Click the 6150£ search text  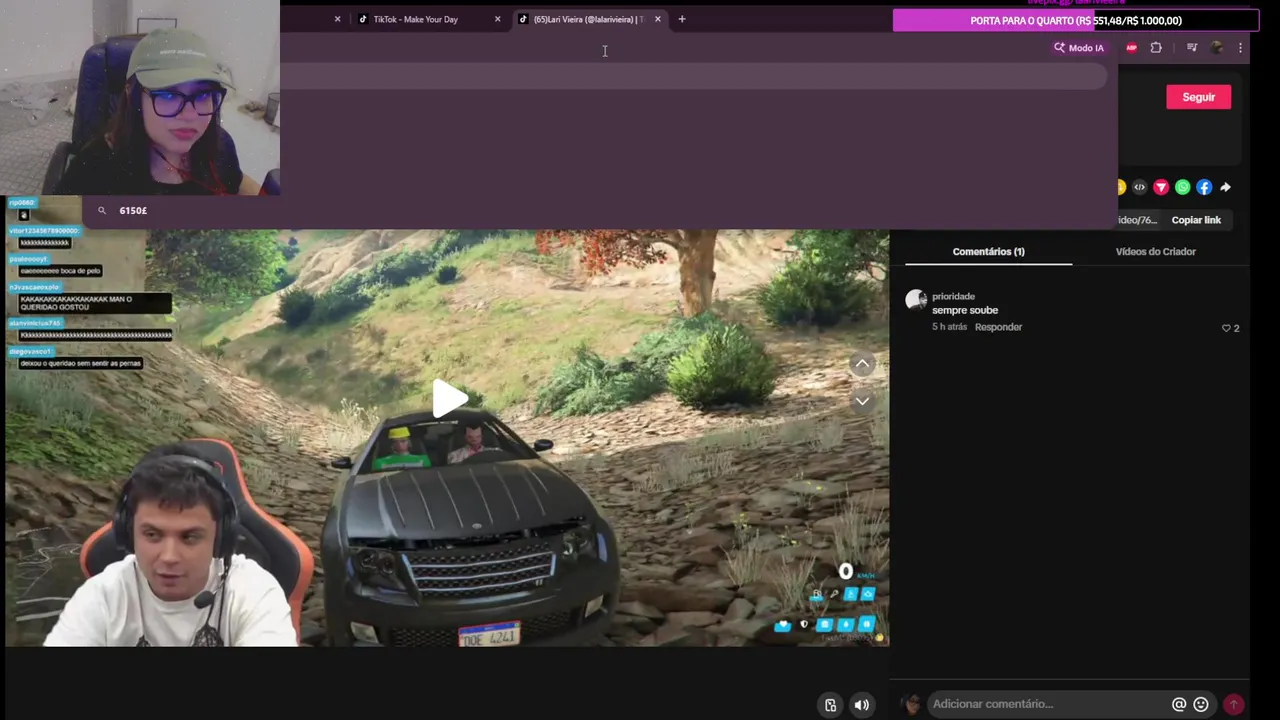pyautogui.click(x=133, y=211)
